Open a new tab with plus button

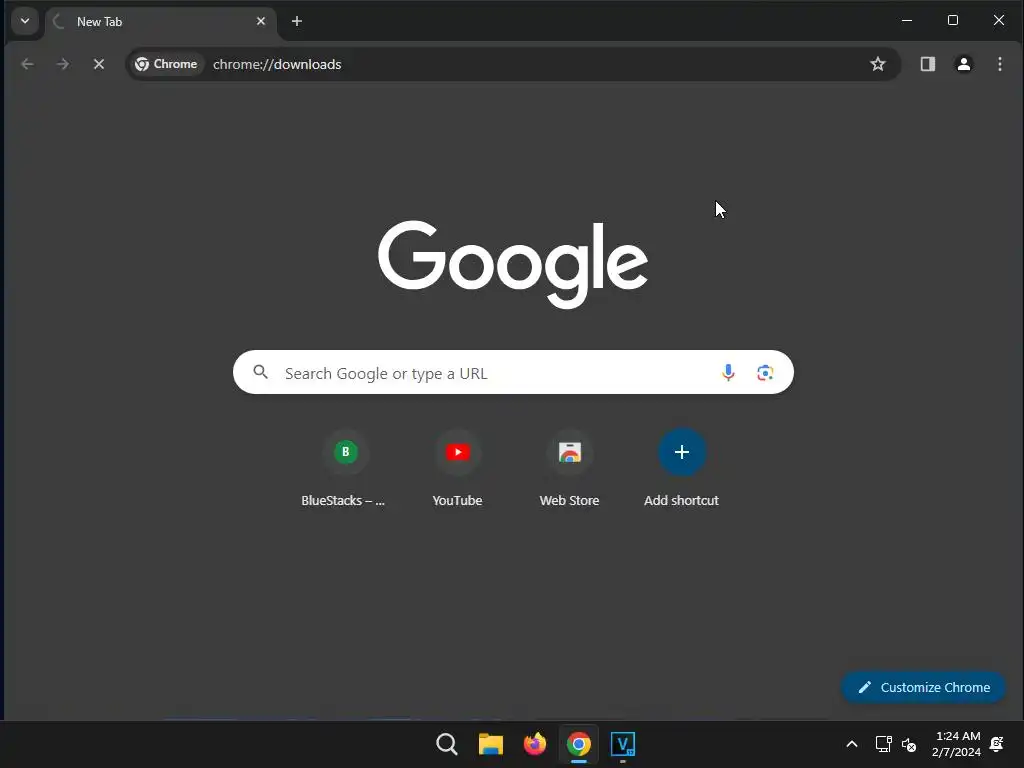click(x=296, y=22)
